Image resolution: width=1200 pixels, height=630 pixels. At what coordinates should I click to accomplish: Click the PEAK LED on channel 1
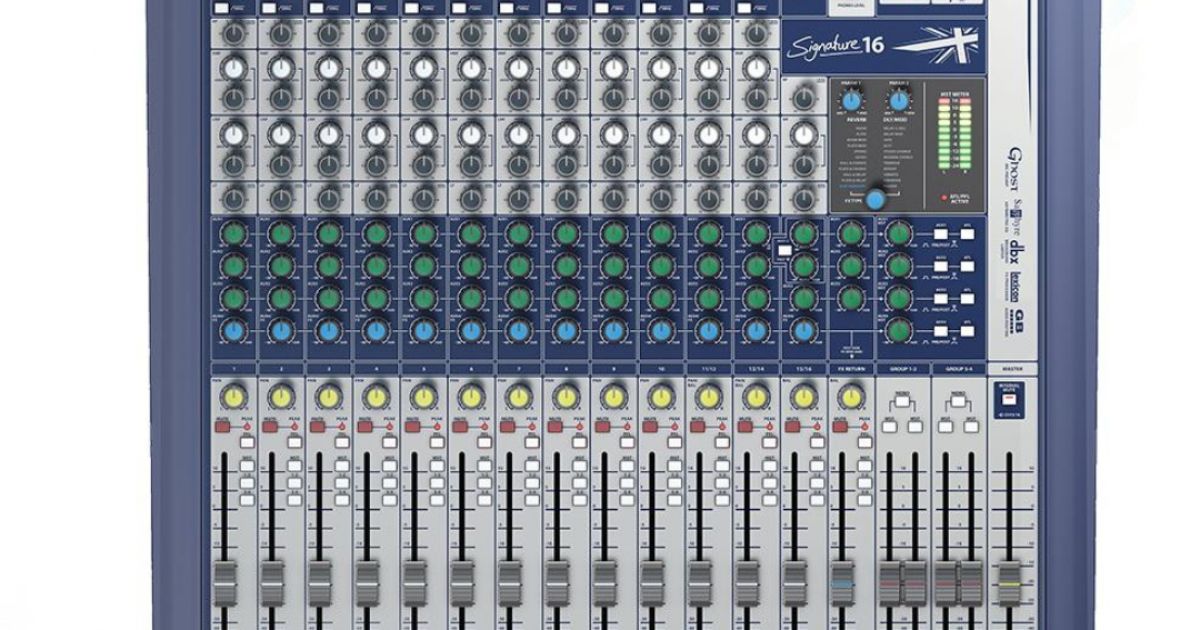(x=247, y=426)
